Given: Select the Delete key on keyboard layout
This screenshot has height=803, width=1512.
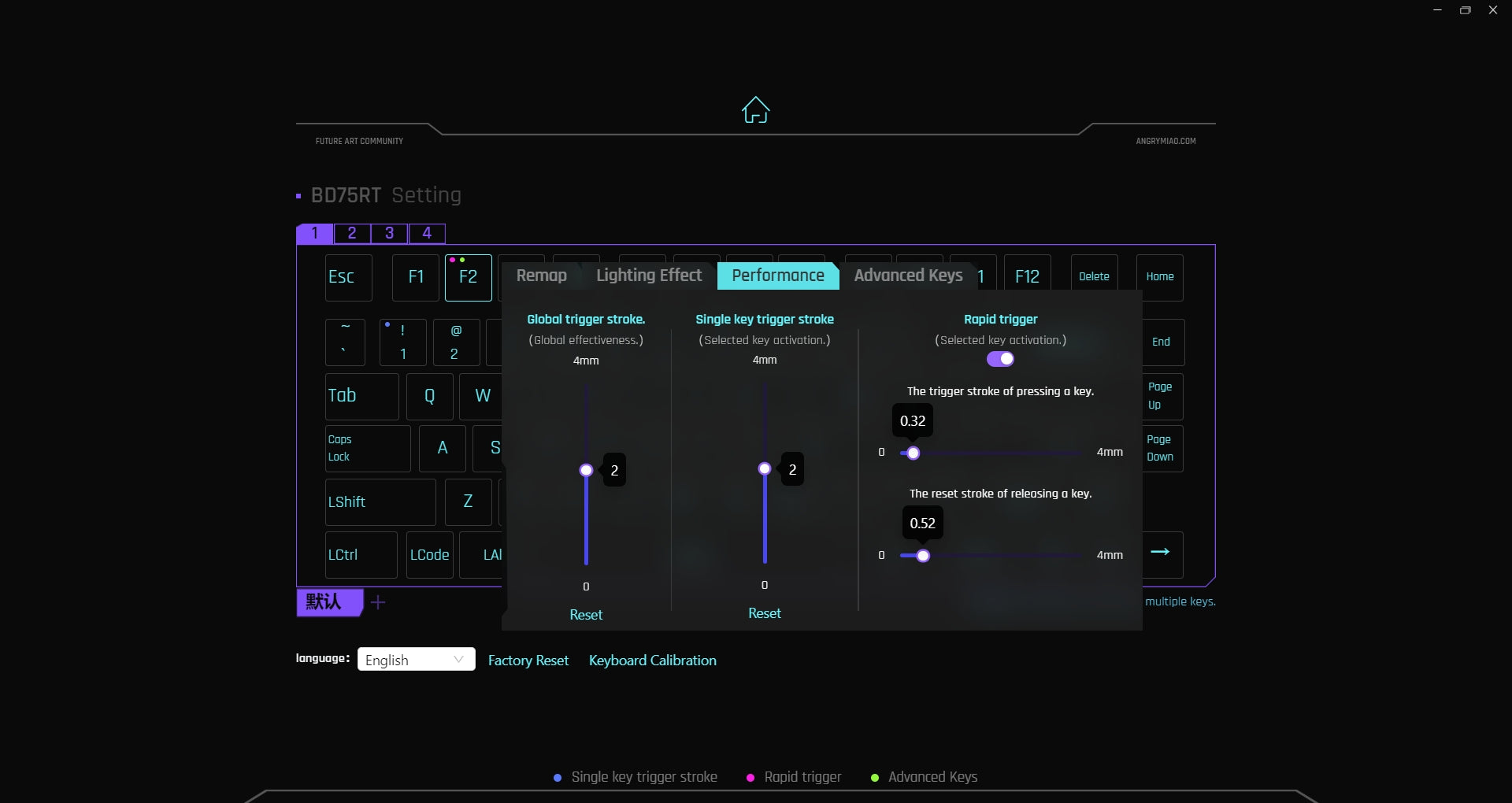Looking at the screenshot, I should pos(1094,277).
